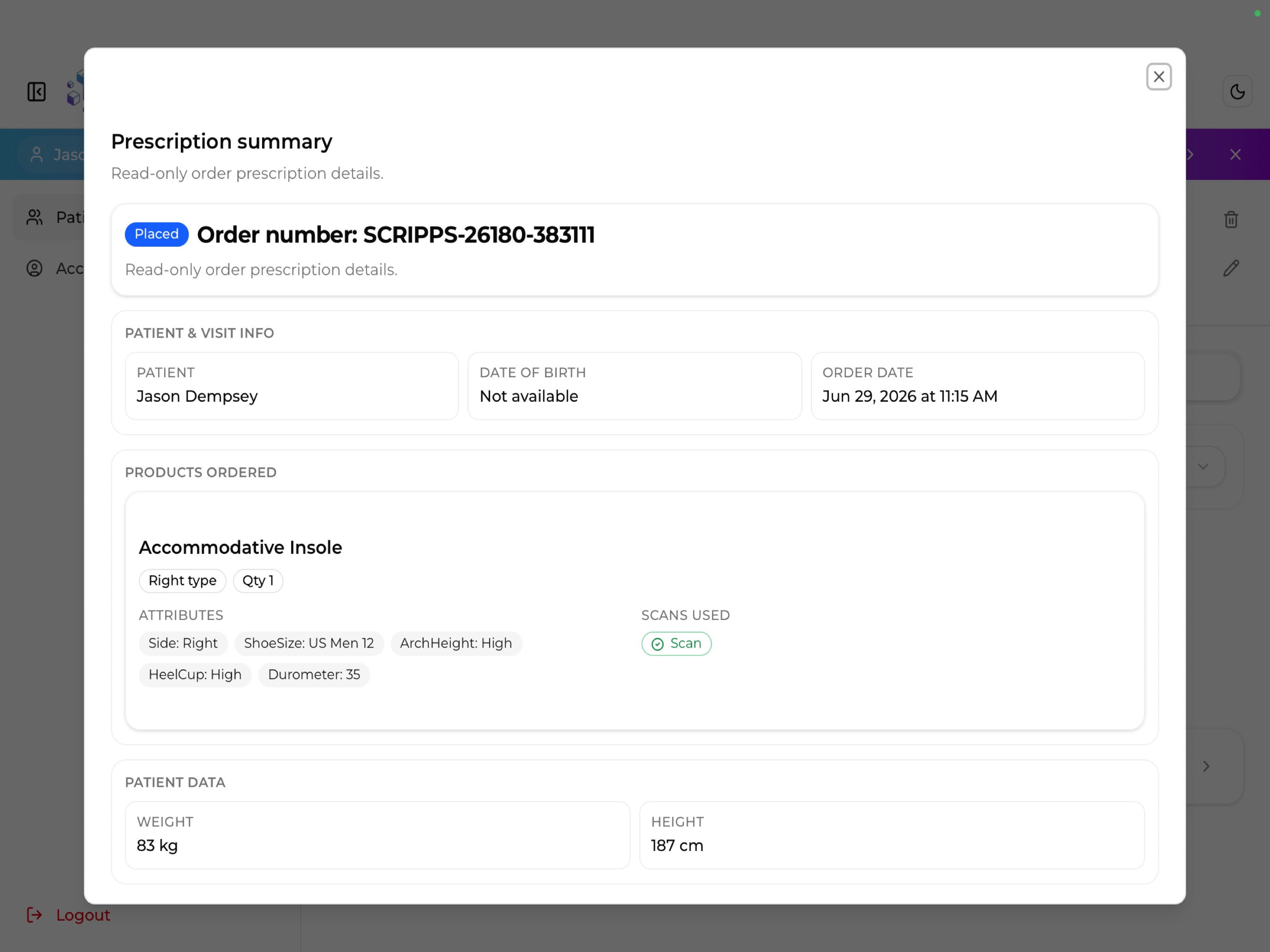Click the Accommodative Insole product title
Image resolution: width=1270 pixels, height=952 pixels.
click(x=240, y=547)
